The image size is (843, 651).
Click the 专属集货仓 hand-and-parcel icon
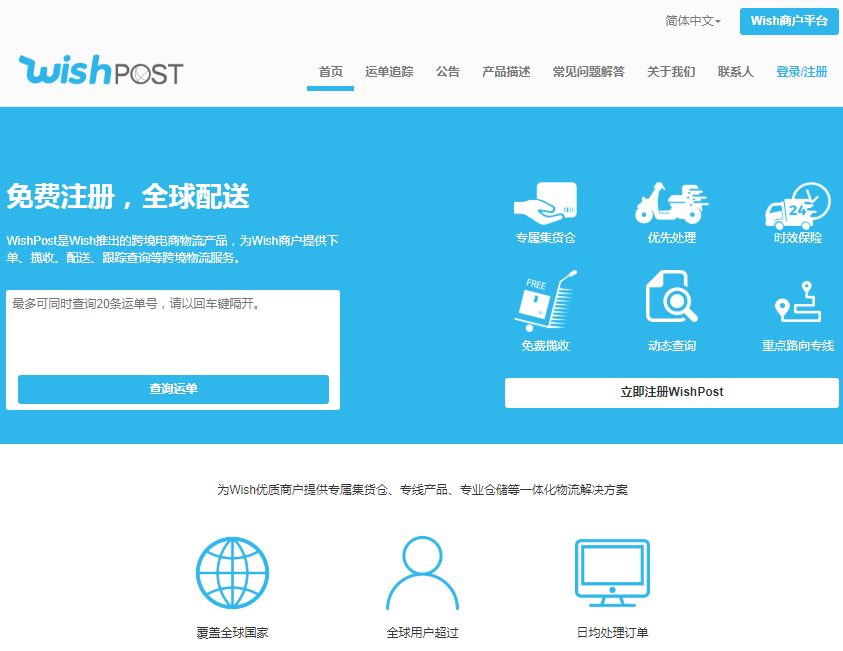[x=545, y=203]
